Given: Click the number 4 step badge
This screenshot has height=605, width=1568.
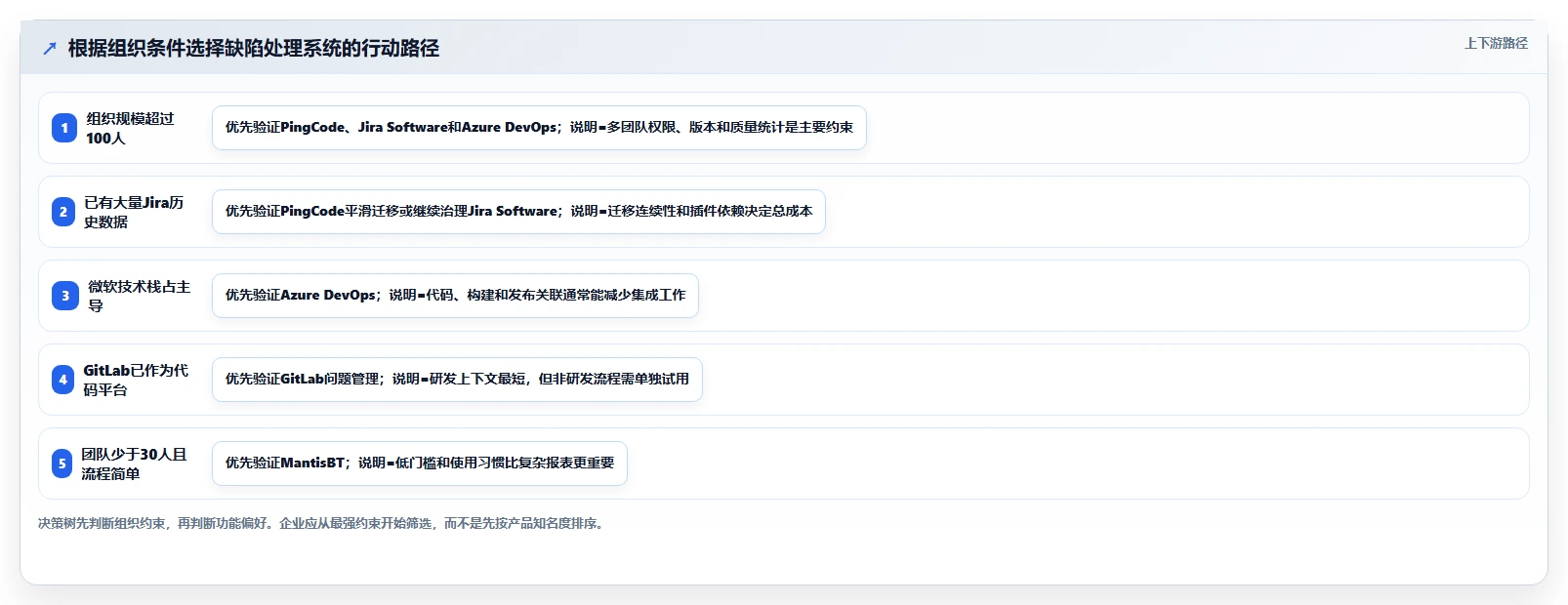Looking at the screenshot, I should pos(63,380).
